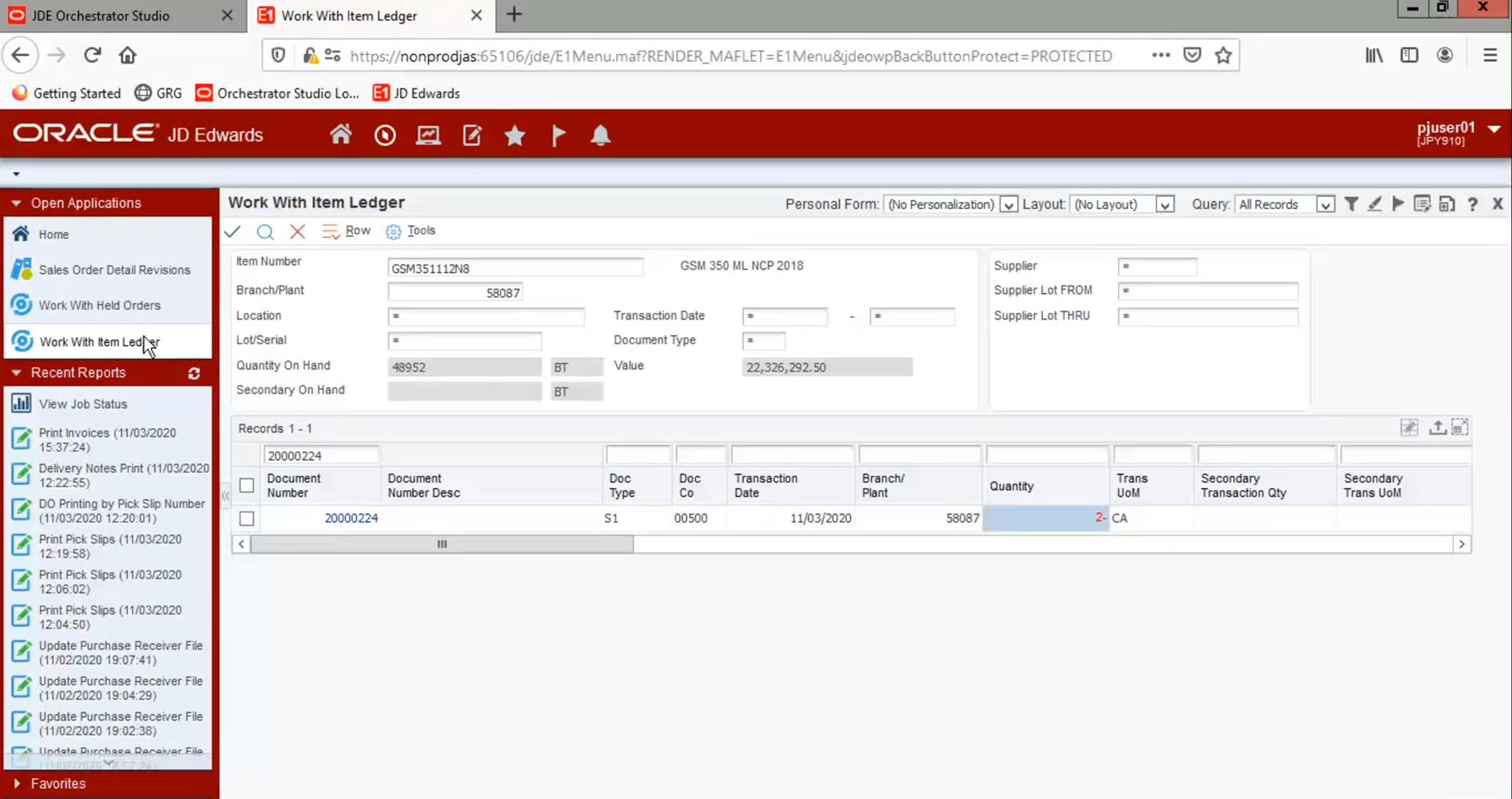Open the Recent Reports clock icon in the header

coord(384,135)
